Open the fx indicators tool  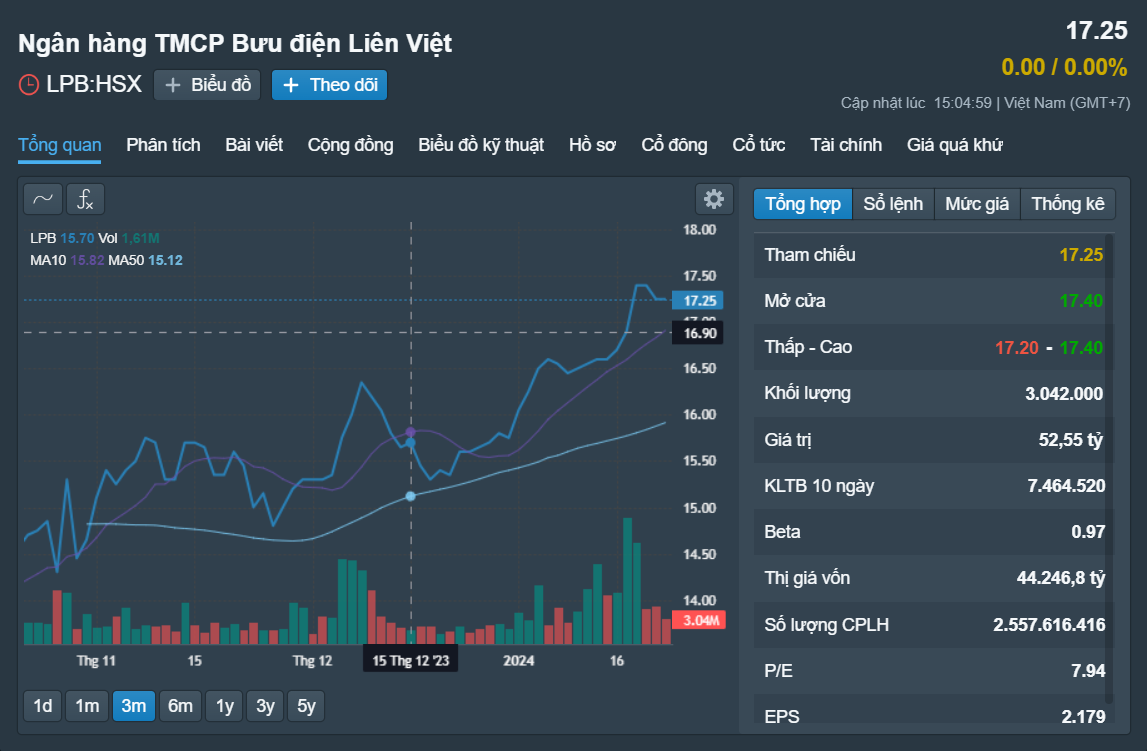86,199
